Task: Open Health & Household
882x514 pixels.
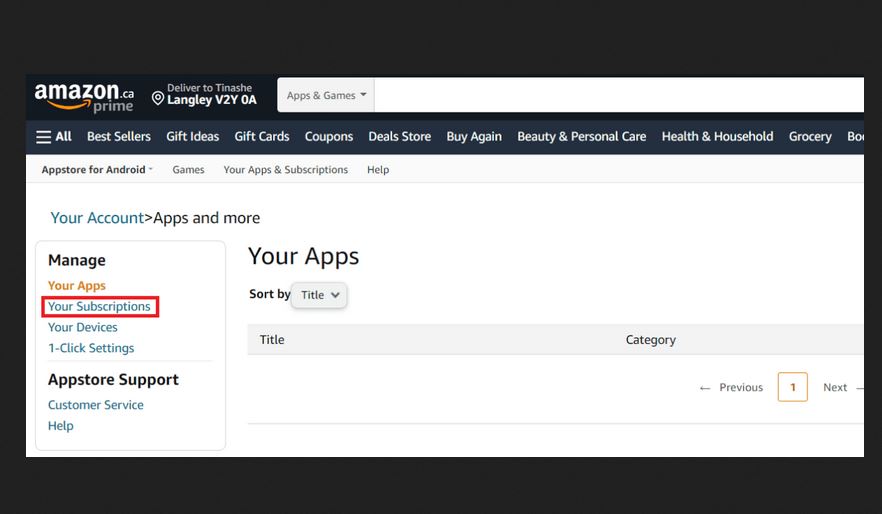Action: [717, 137]
